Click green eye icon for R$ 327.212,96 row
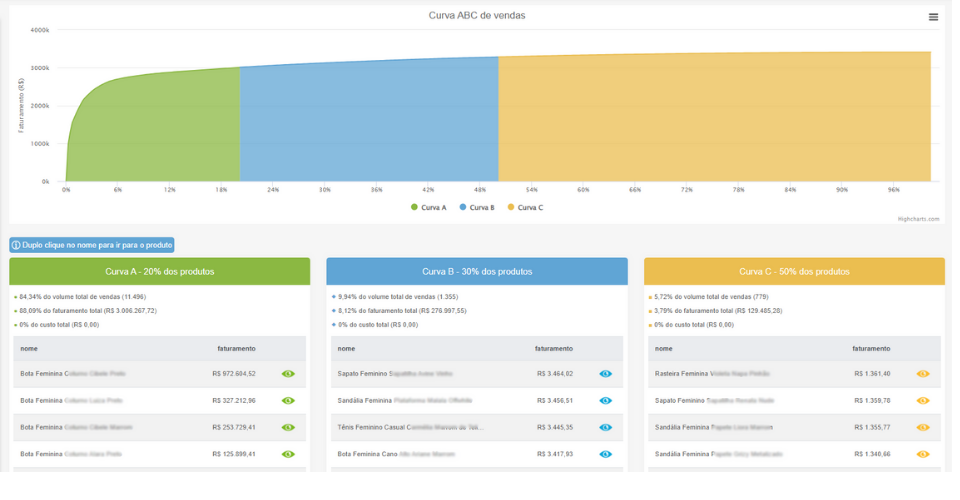This screenshot has width=960, height=500. tap(289, 400)
